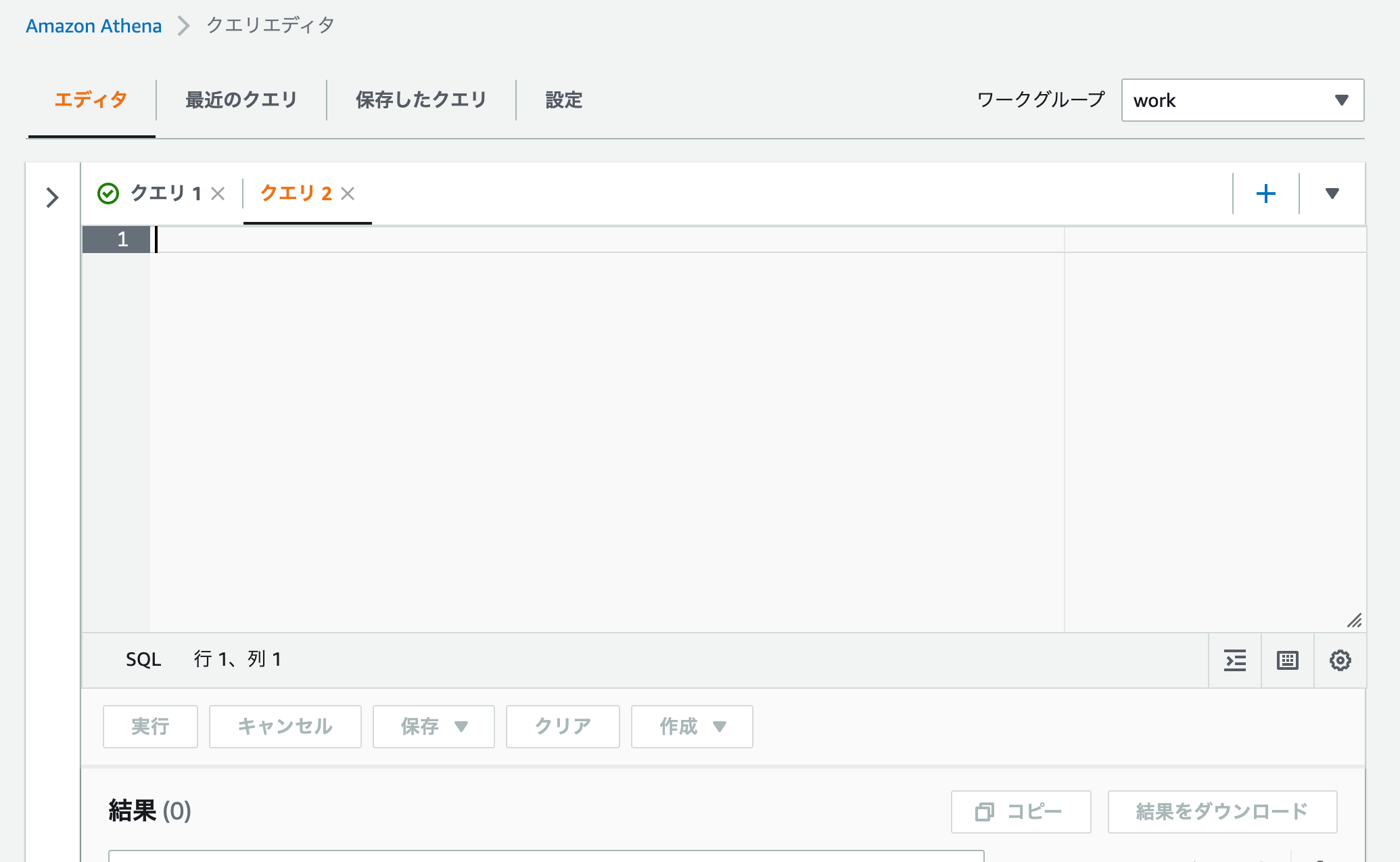Screen dimensions: 1400x862
Task: Open the workgroup selector showing work
Action: (1242, 100)
